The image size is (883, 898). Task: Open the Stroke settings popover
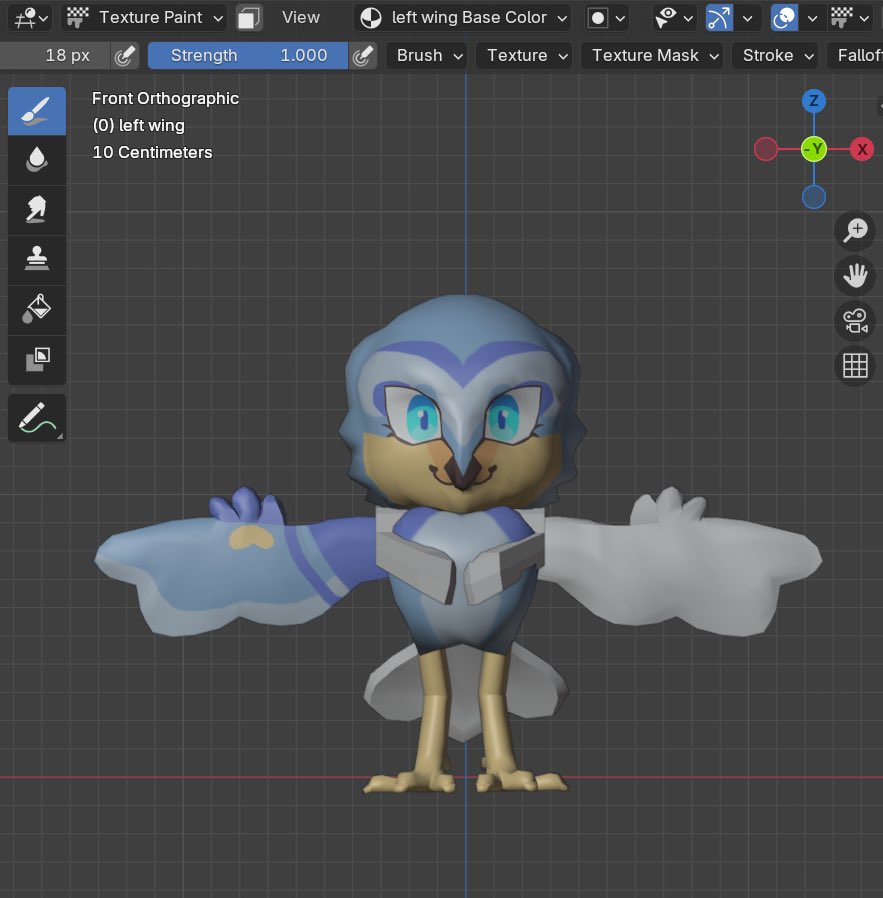coord(775,56)
